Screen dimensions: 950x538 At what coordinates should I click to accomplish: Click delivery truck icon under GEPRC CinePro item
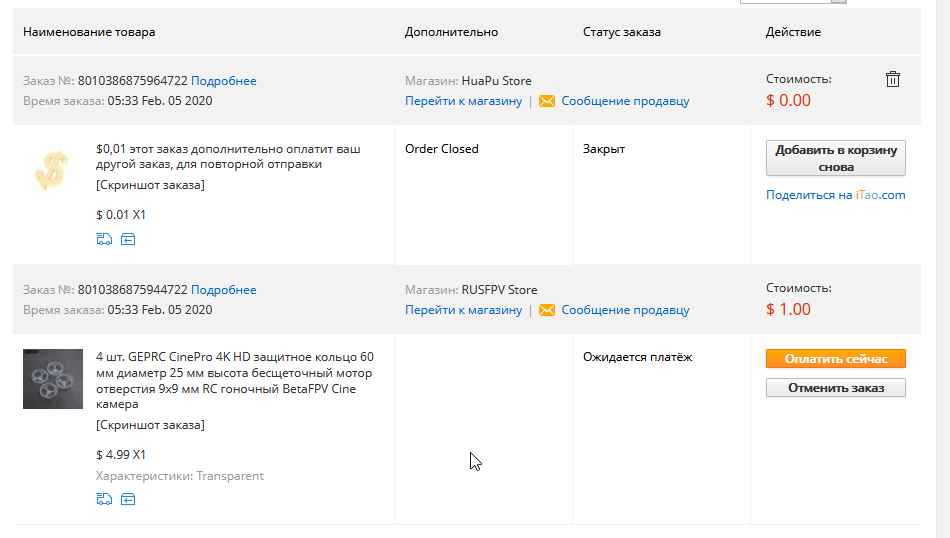pos(104,499)
